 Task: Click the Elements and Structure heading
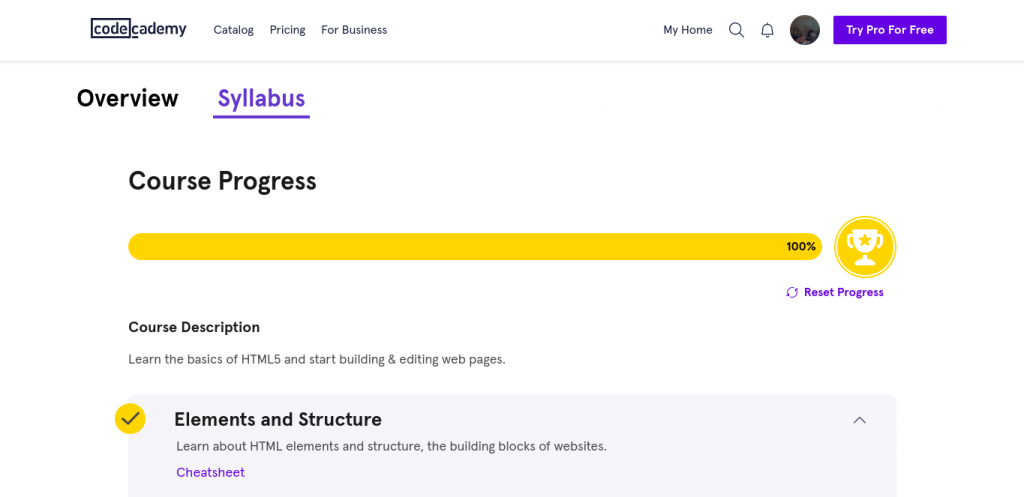click(x=278, y=419)
